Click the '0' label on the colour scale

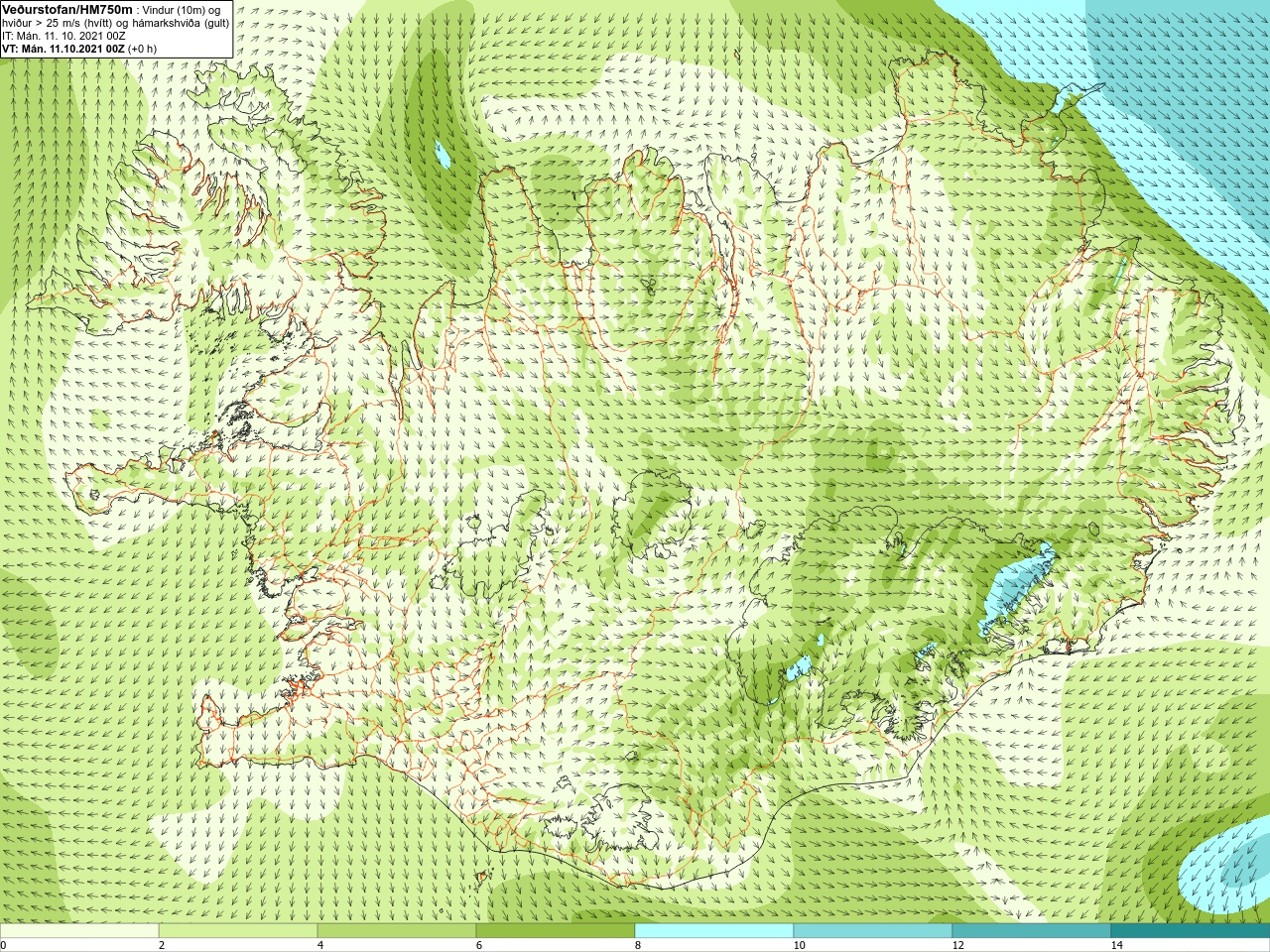(x=3, y=945)
